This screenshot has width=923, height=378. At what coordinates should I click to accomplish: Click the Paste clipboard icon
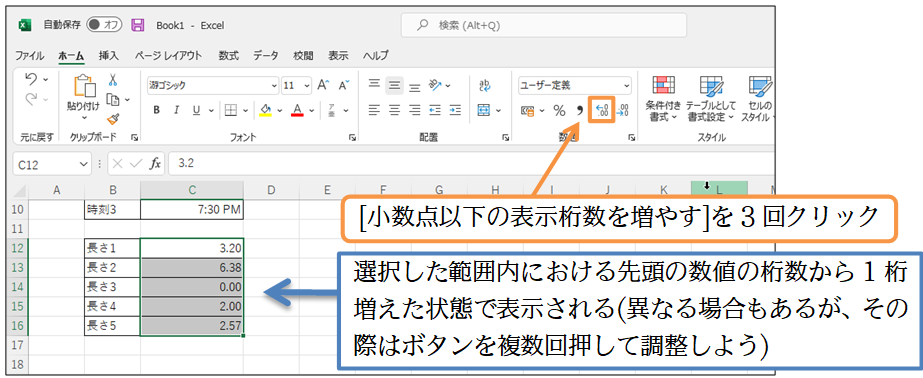84,86
